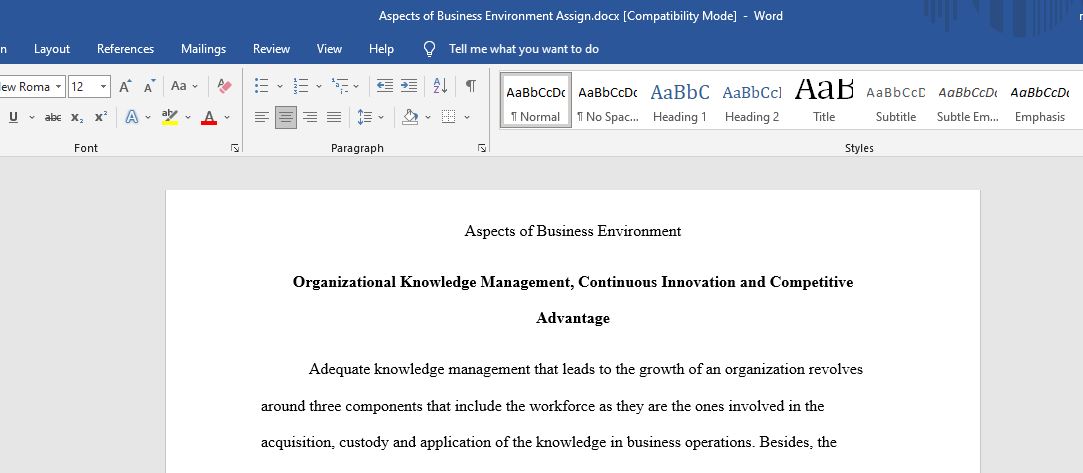This screenshot has height=473, width=1083.
Task: Click the text 'Adequate knowledge management'
Action: [x=419, y=369]
